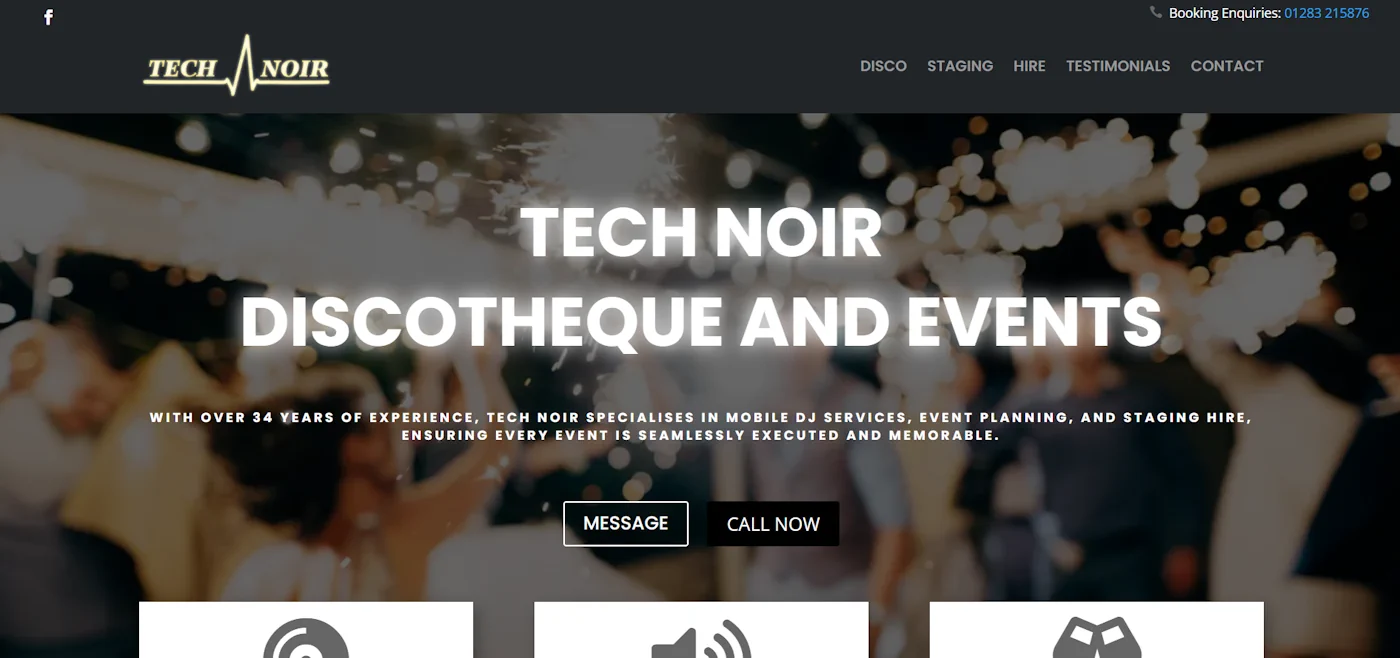Navigate to the CONTACT page

pos(1227,66)
